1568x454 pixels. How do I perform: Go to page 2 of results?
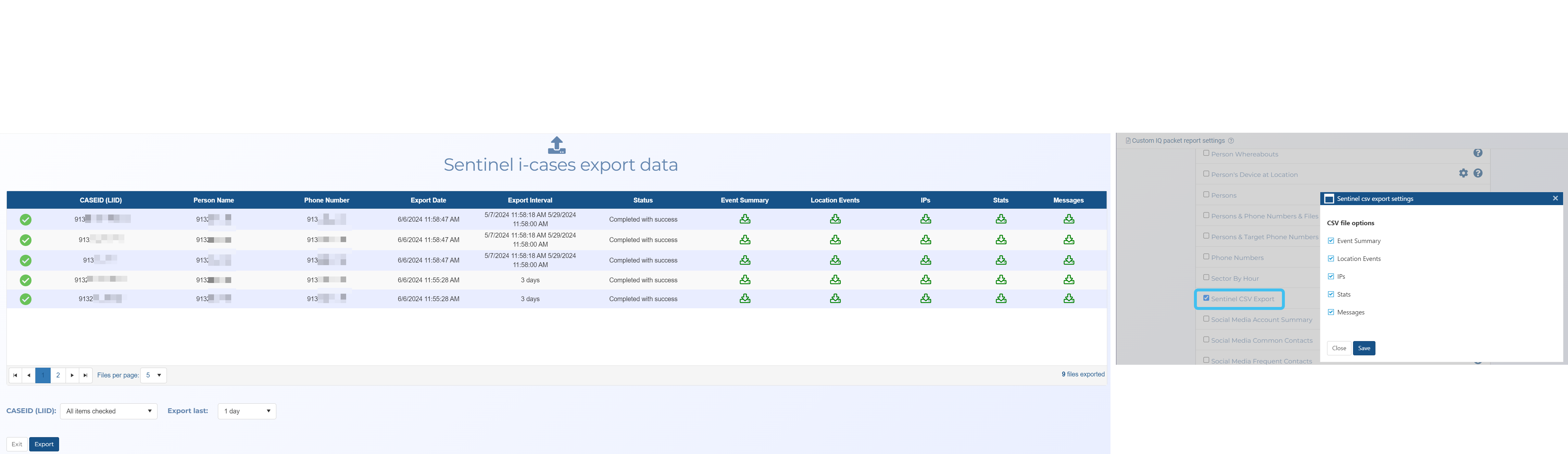[58, 375]
